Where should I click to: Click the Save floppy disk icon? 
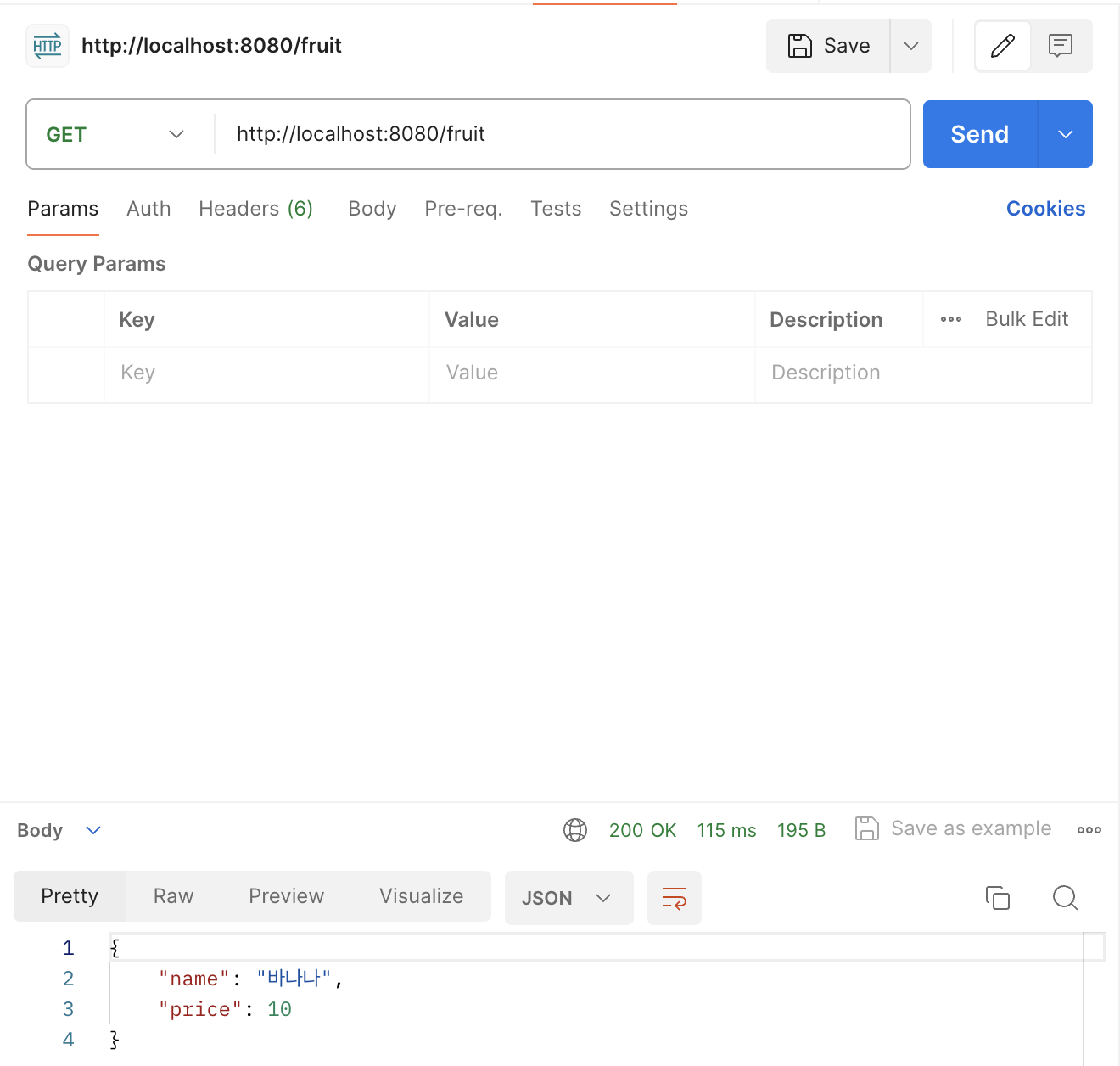pos(800,46)
